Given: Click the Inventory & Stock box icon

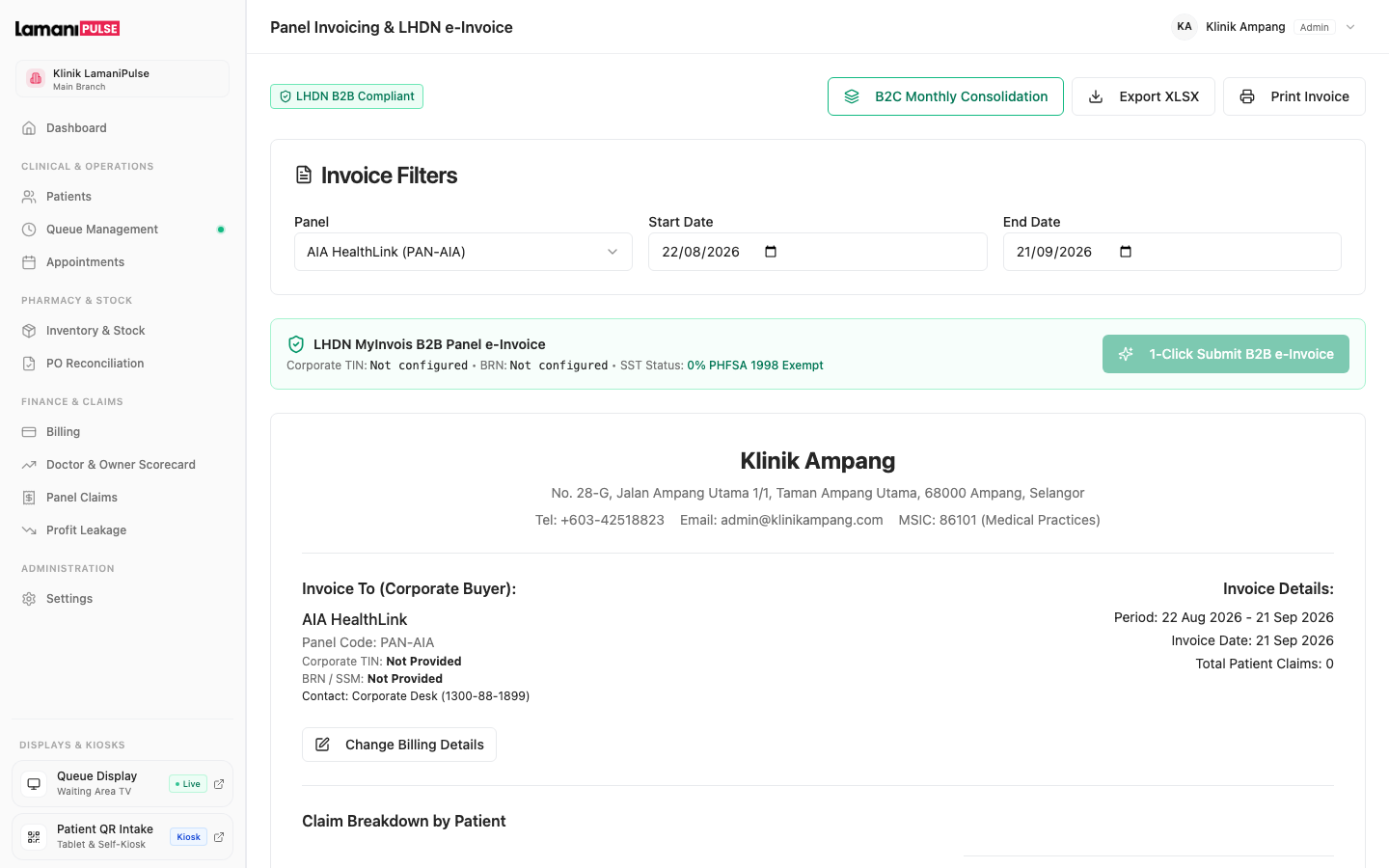Looking at the screenshot, I should pos(29,331).
